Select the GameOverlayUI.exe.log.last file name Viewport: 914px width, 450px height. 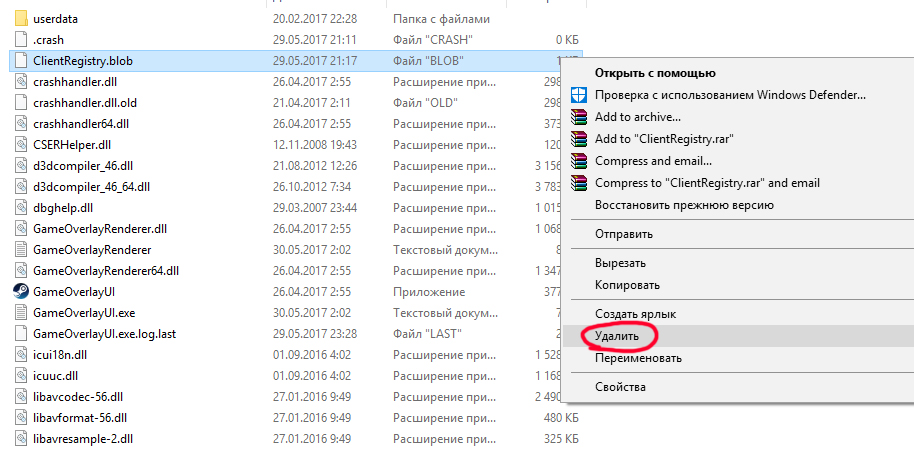(x=105, y=333)
